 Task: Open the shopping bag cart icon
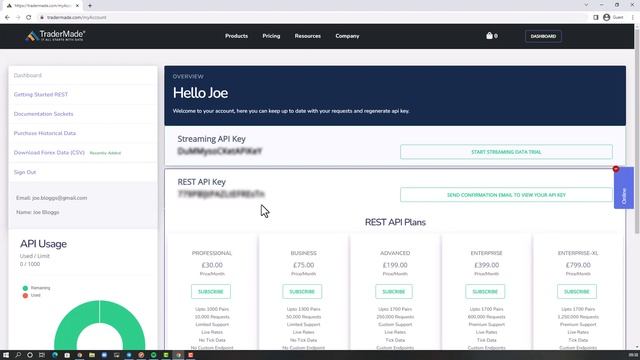pyautogui.click(x=489, y=36)
